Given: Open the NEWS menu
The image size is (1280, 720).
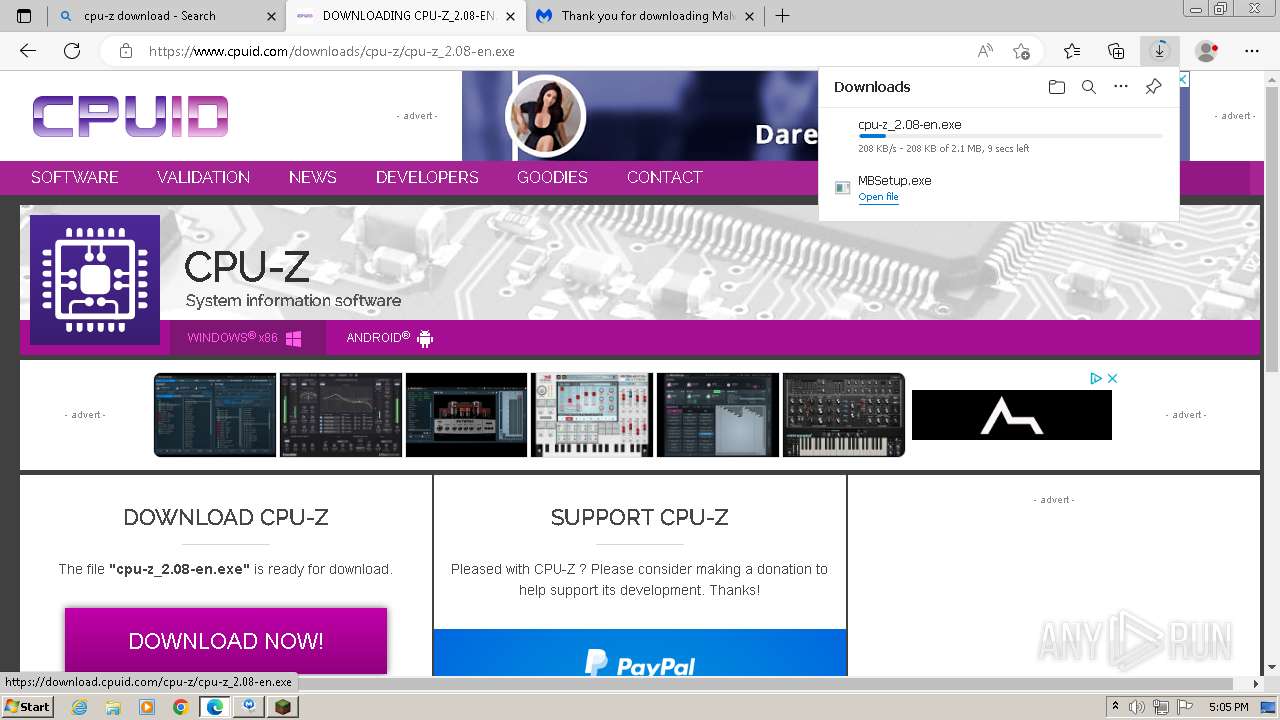Looking at the screenshot, I should [x=313, y=177].
